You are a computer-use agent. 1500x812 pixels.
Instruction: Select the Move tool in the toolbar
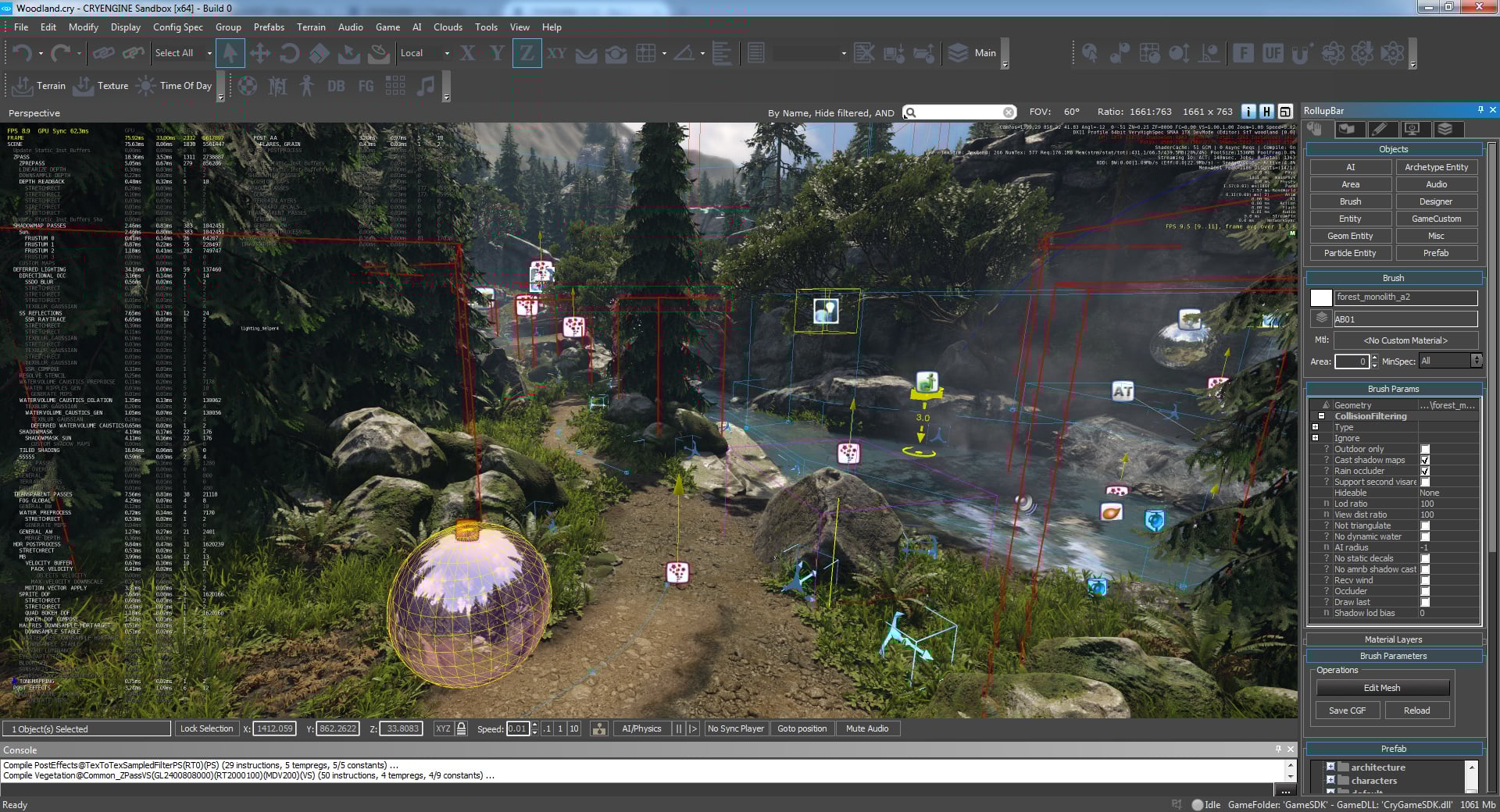tap(261, 53)
